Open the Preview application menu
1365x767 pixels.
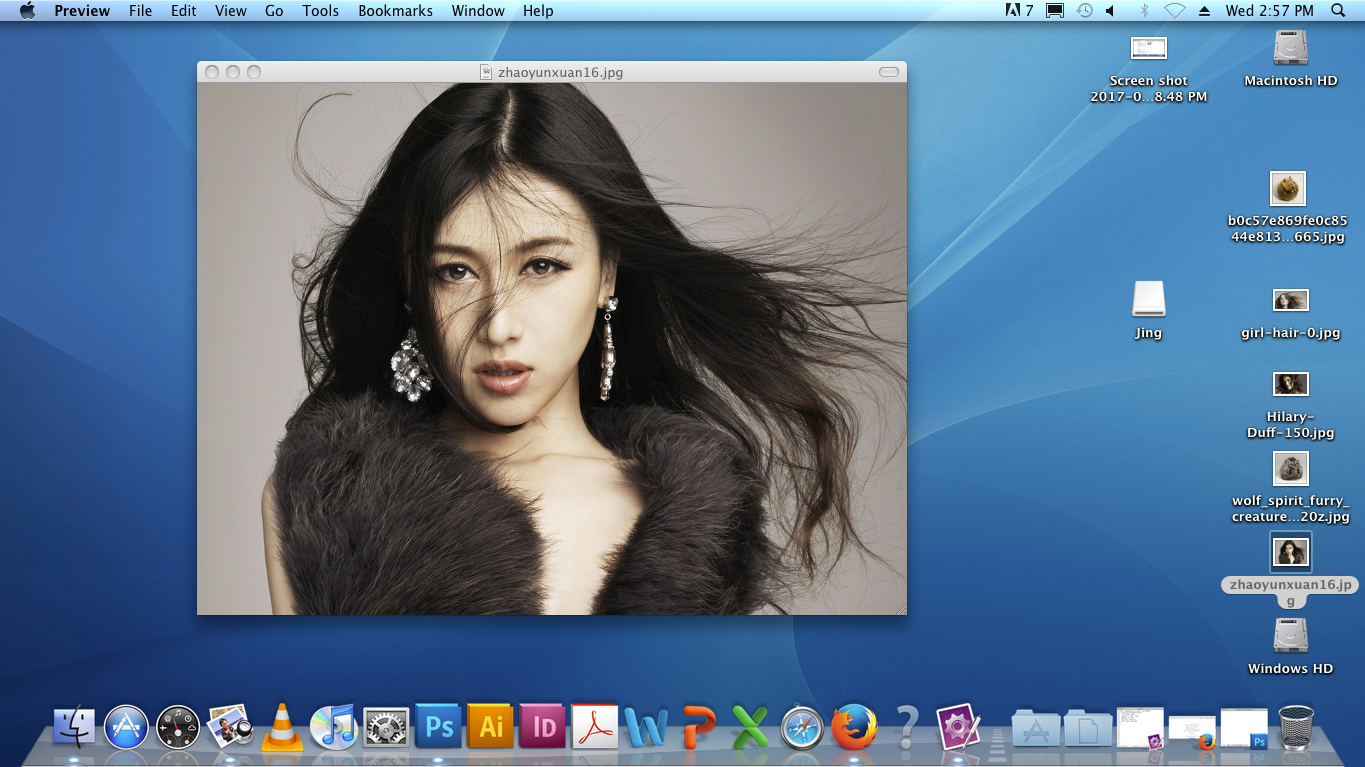click(83, 11)
